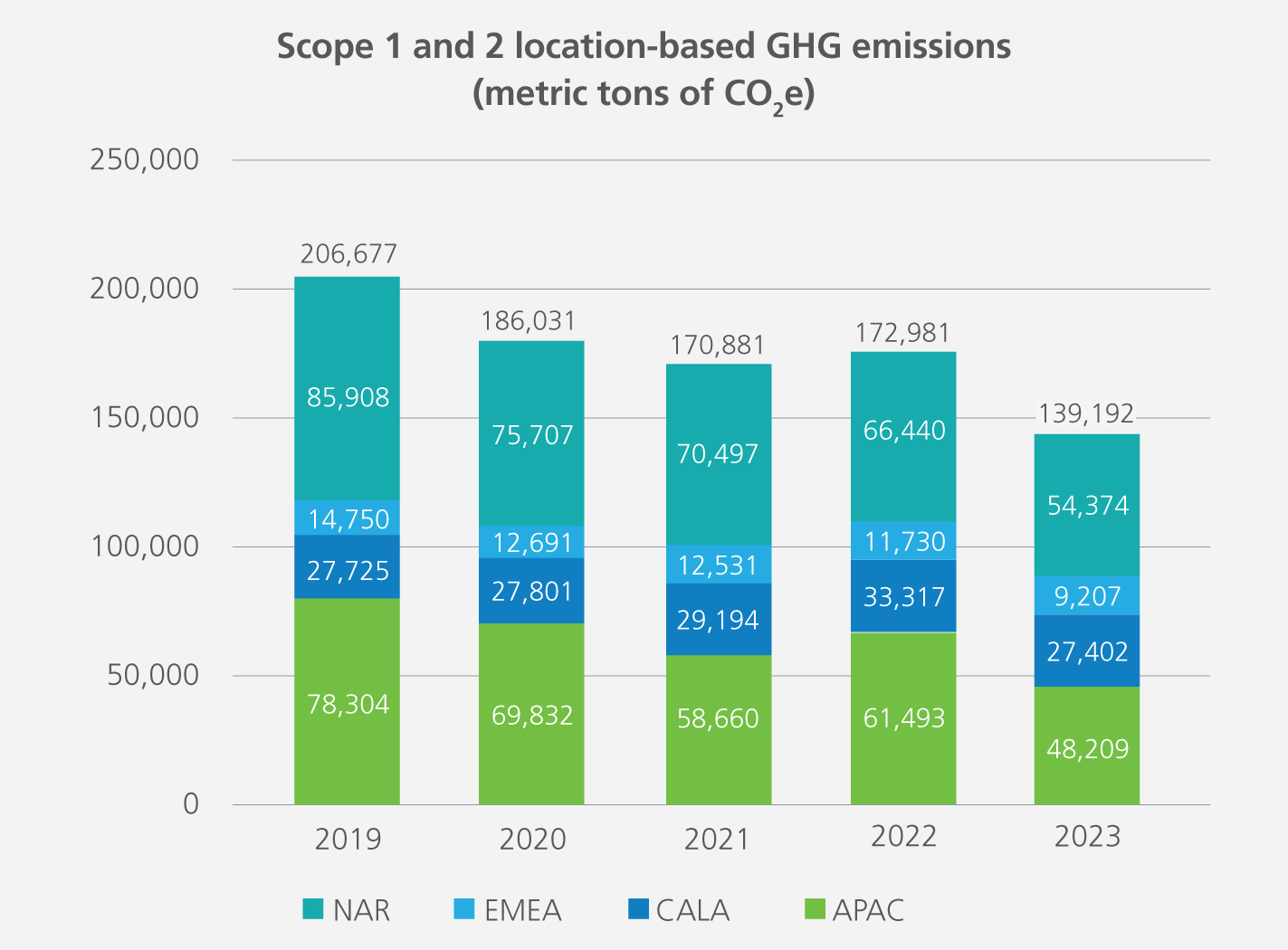Select the 2023 NAR segment 54,374

click(x=1087, y=505)
